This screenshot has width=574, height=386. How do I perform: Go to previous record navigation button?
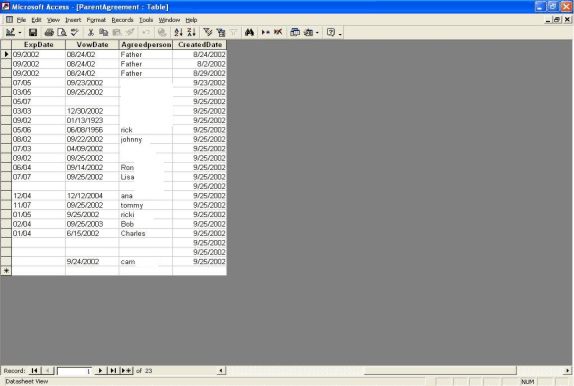48,371
